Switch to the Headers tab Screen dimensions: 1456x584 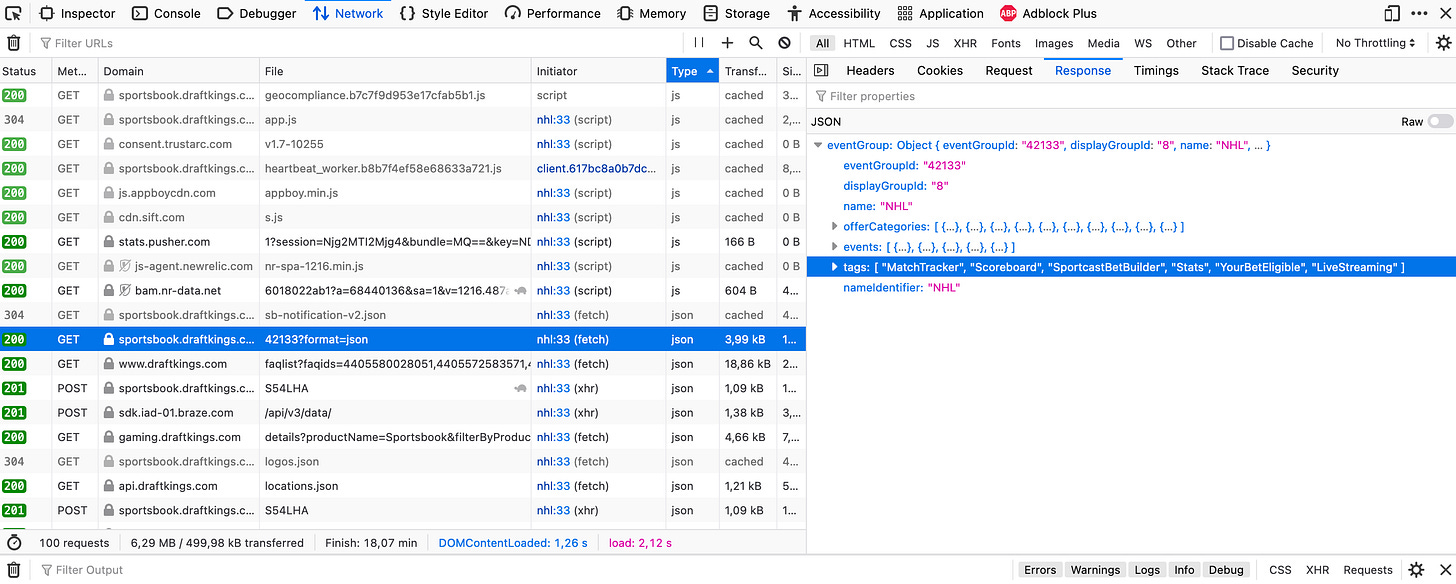[870, 70]
